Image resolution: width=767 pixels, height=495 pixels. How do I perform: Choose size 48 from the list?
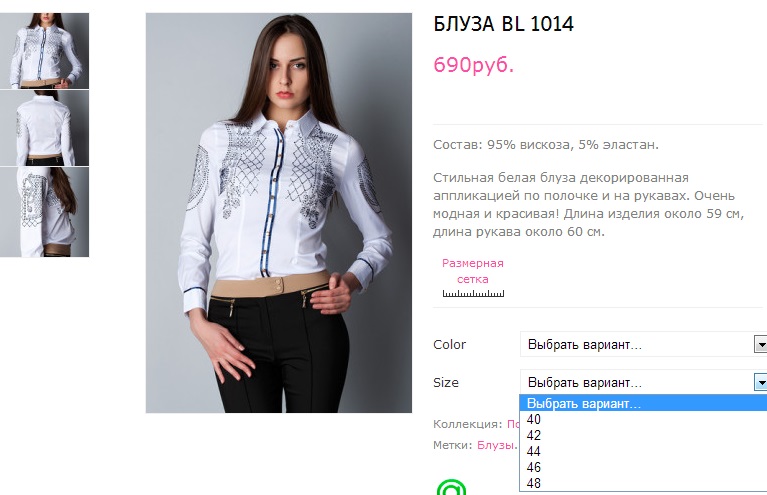[x=534, y=484]
